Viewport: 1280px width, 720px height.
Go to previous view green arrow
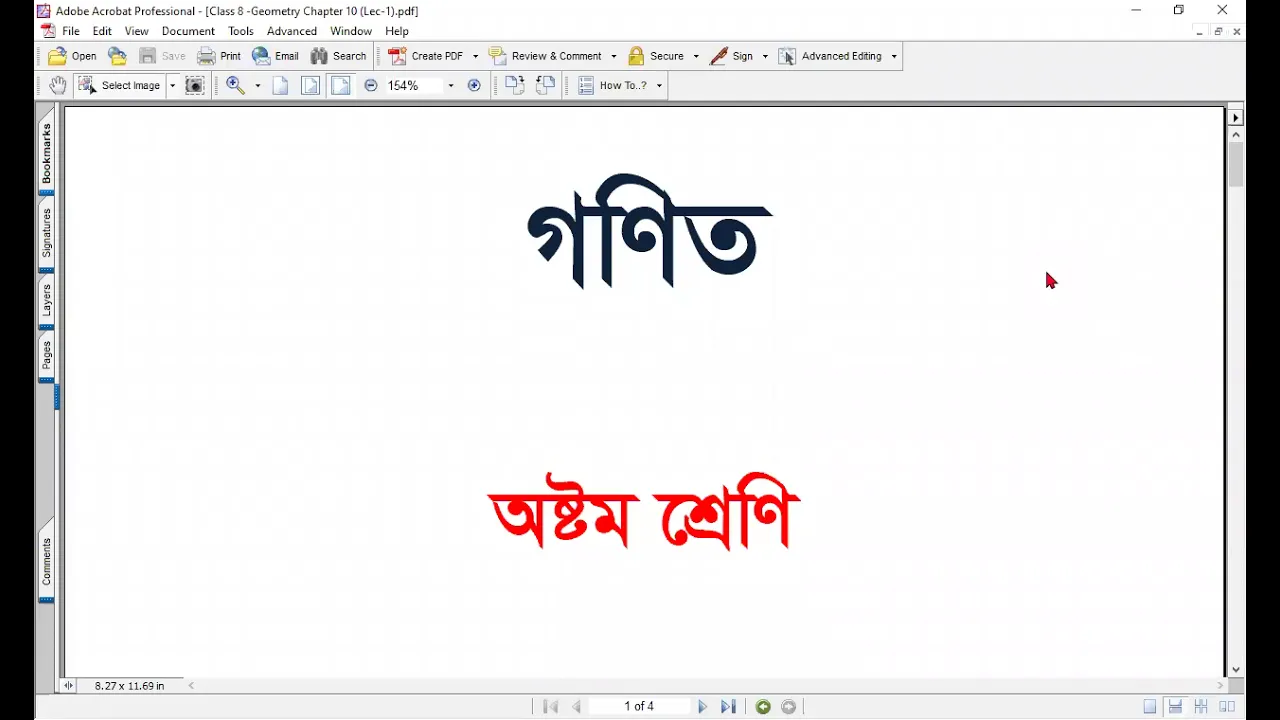763,707
